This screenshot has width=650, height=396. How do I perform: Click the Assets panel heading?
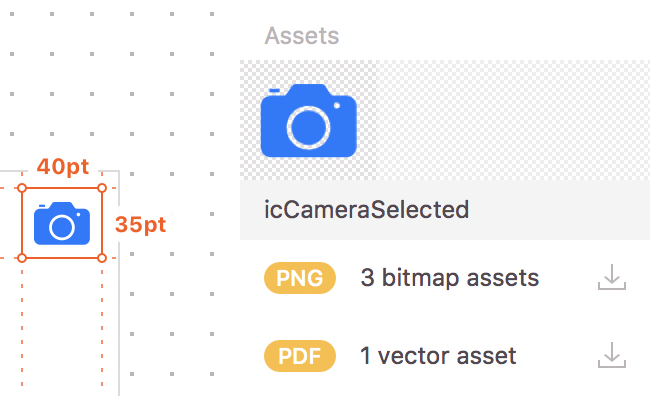[x=302, y=36]
